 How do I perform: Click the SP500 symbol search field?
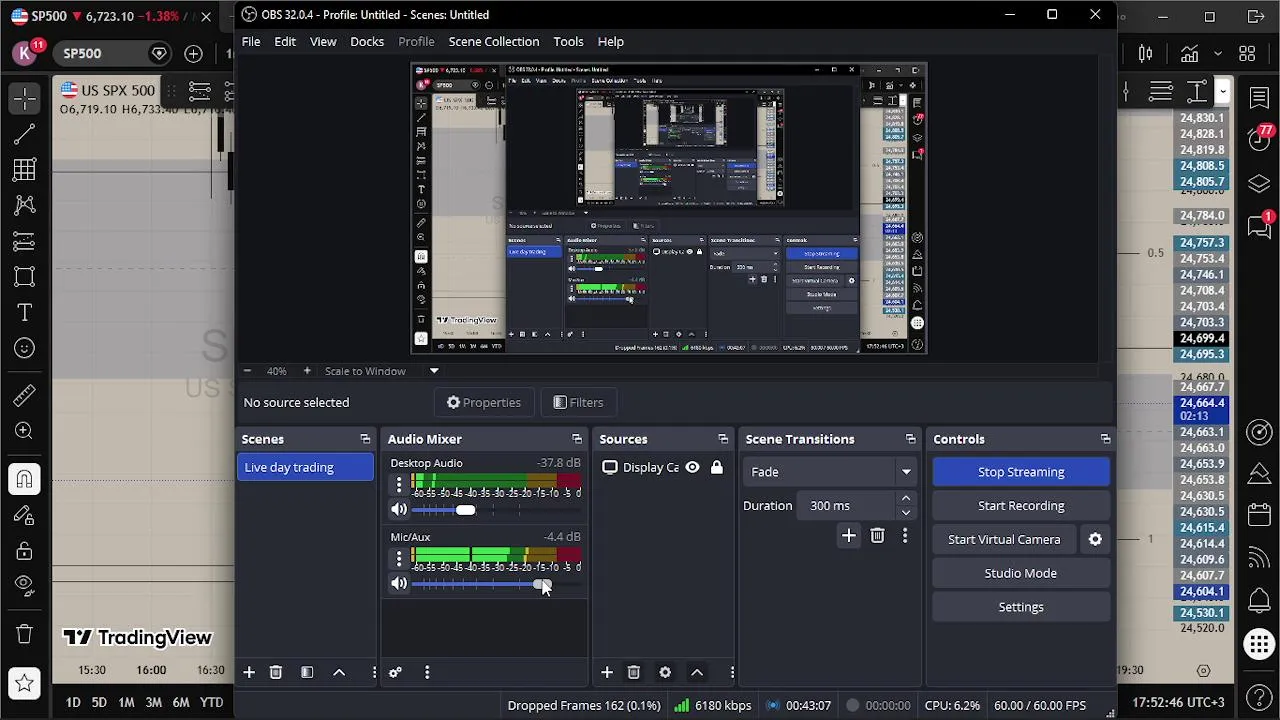click(112, 54)
